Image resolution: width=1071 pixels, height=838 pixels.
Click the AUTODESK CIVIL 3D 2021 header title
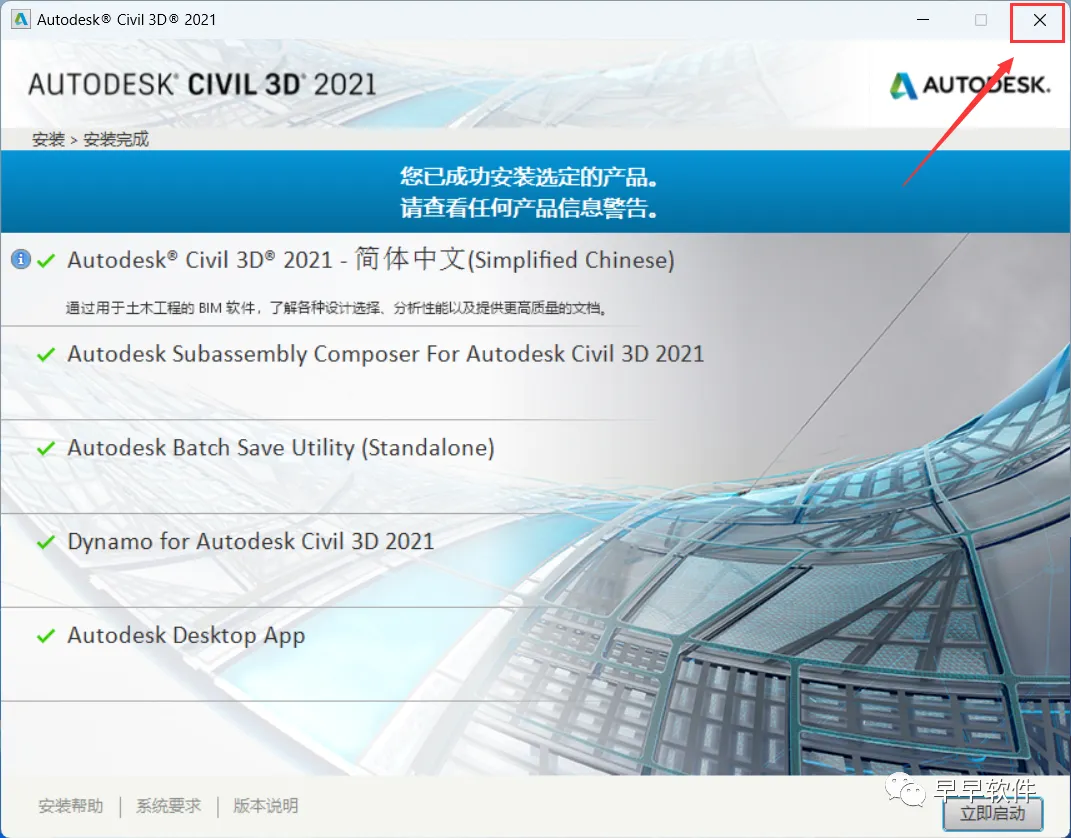[202, 85]
